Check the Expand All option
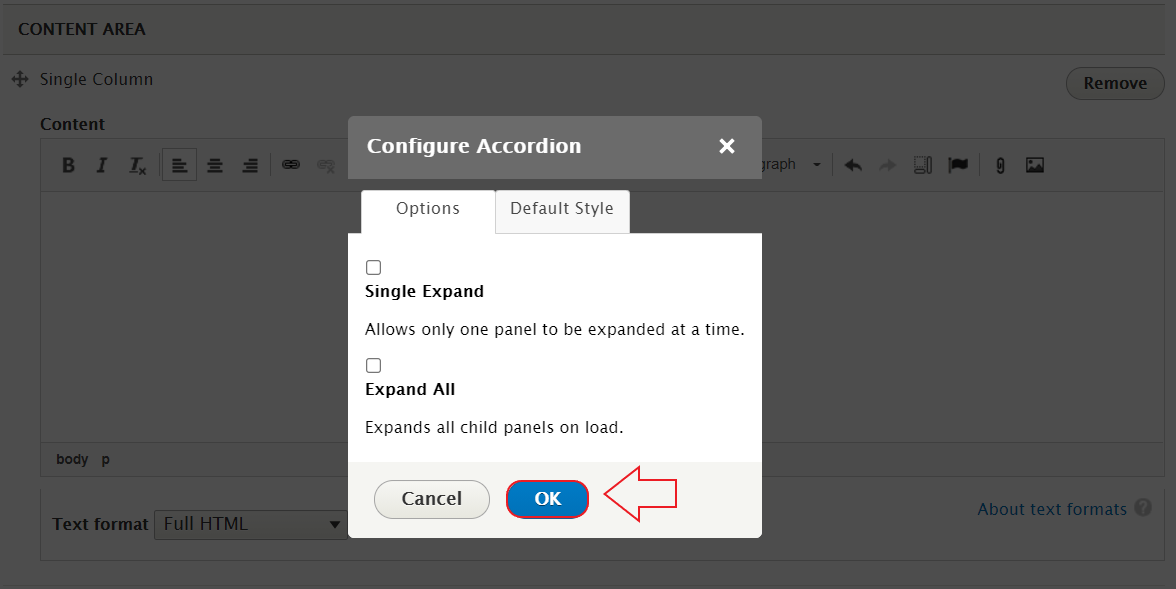 (x=373, y=365)
